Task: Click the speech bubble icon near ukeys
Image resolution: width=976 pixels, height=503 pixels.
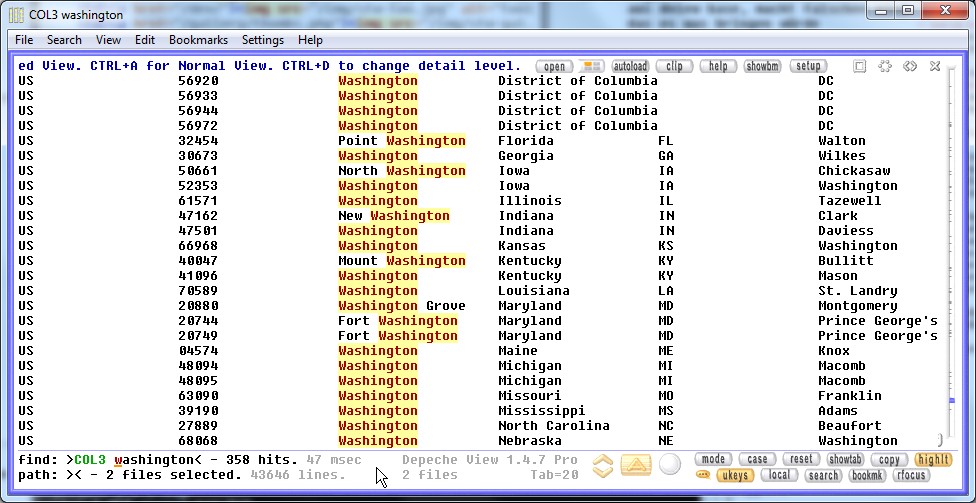Action: [x=702, y=476]
